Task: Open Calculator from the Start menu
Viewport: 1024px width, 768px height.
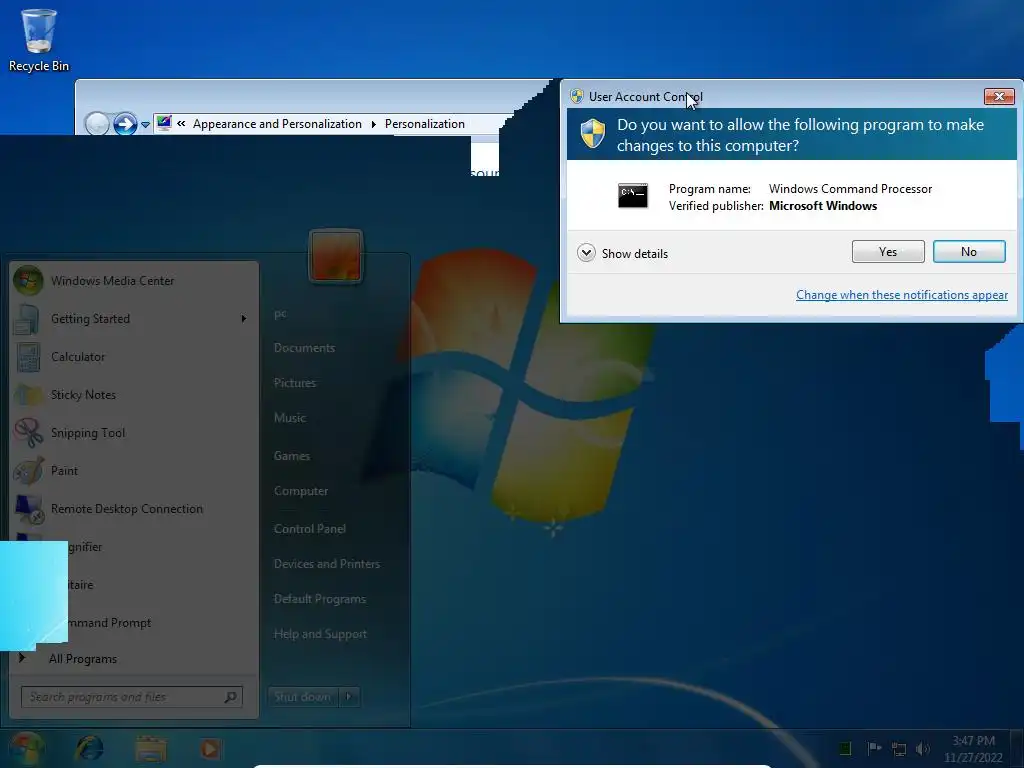Action: click(78, 357)
